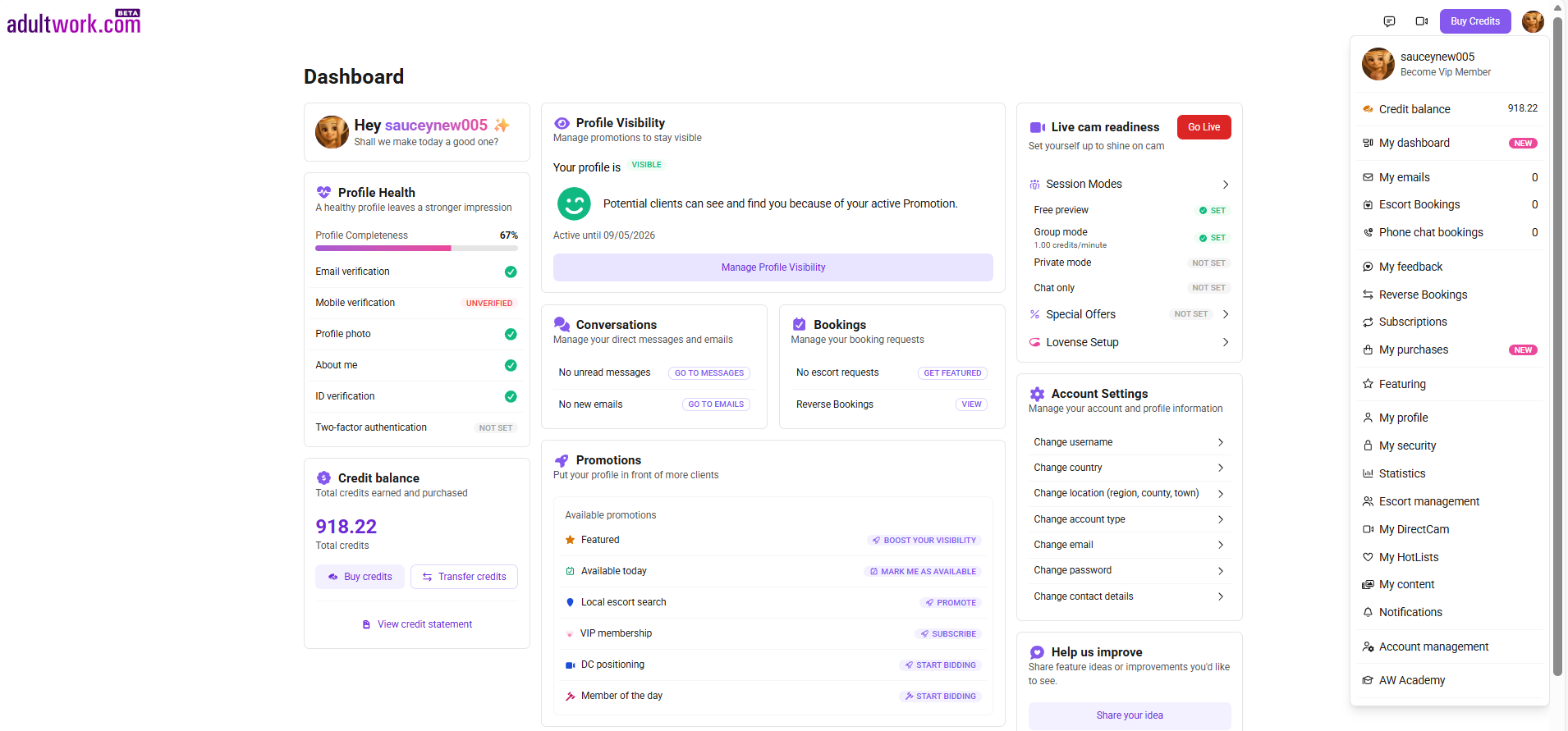This screenshot has width=1568, height=731.
Task: Click the heart icon beside My HotLists
Action: [1368, 557]
